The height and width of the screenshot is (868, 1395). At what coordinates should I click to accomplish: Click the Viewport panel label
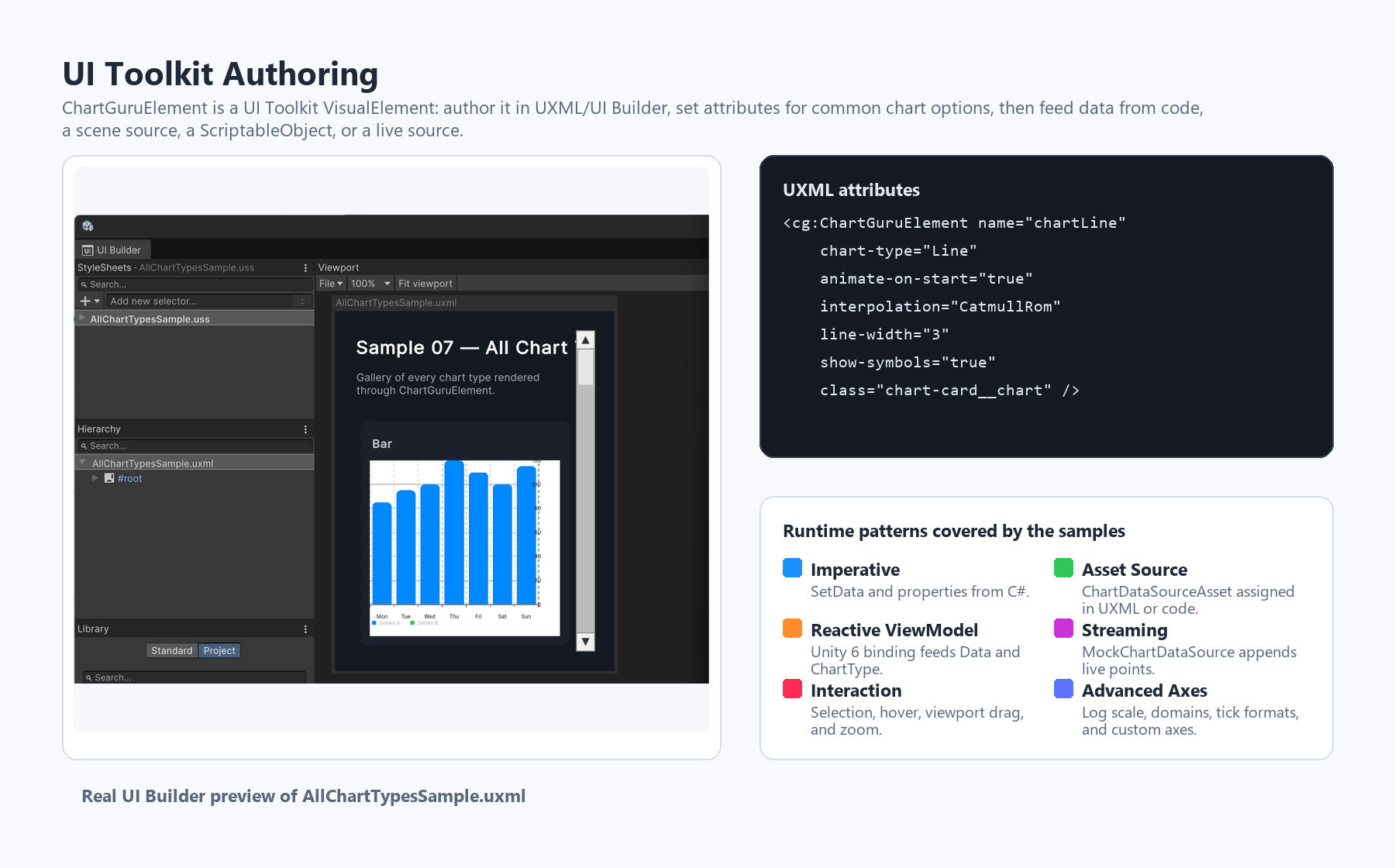coord(338,267)
